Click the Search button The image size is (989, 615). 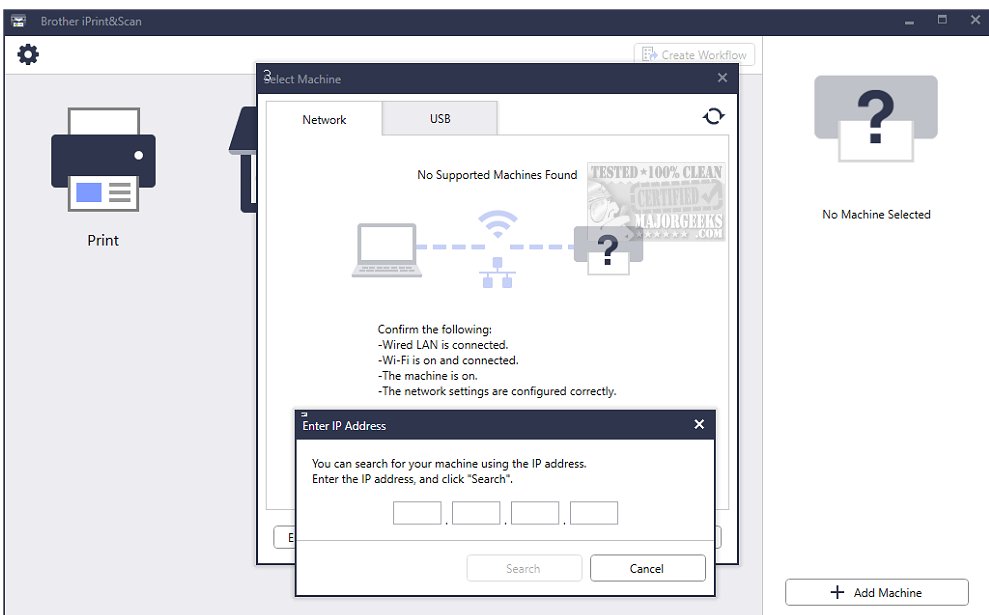coord(524,568)
